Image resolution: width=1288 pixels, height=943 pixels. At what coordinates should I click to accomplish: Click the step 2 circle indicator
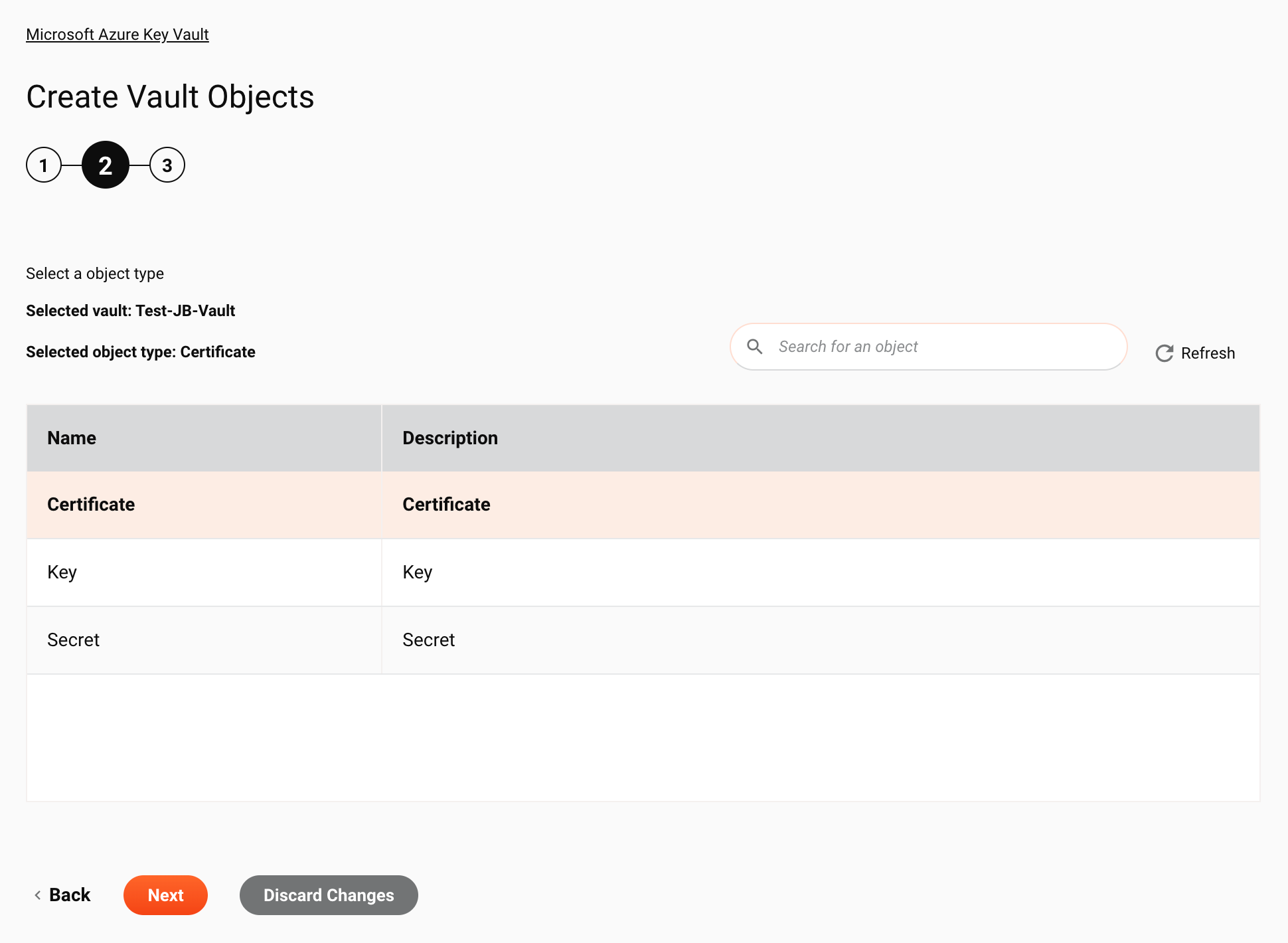click(104, 166)
